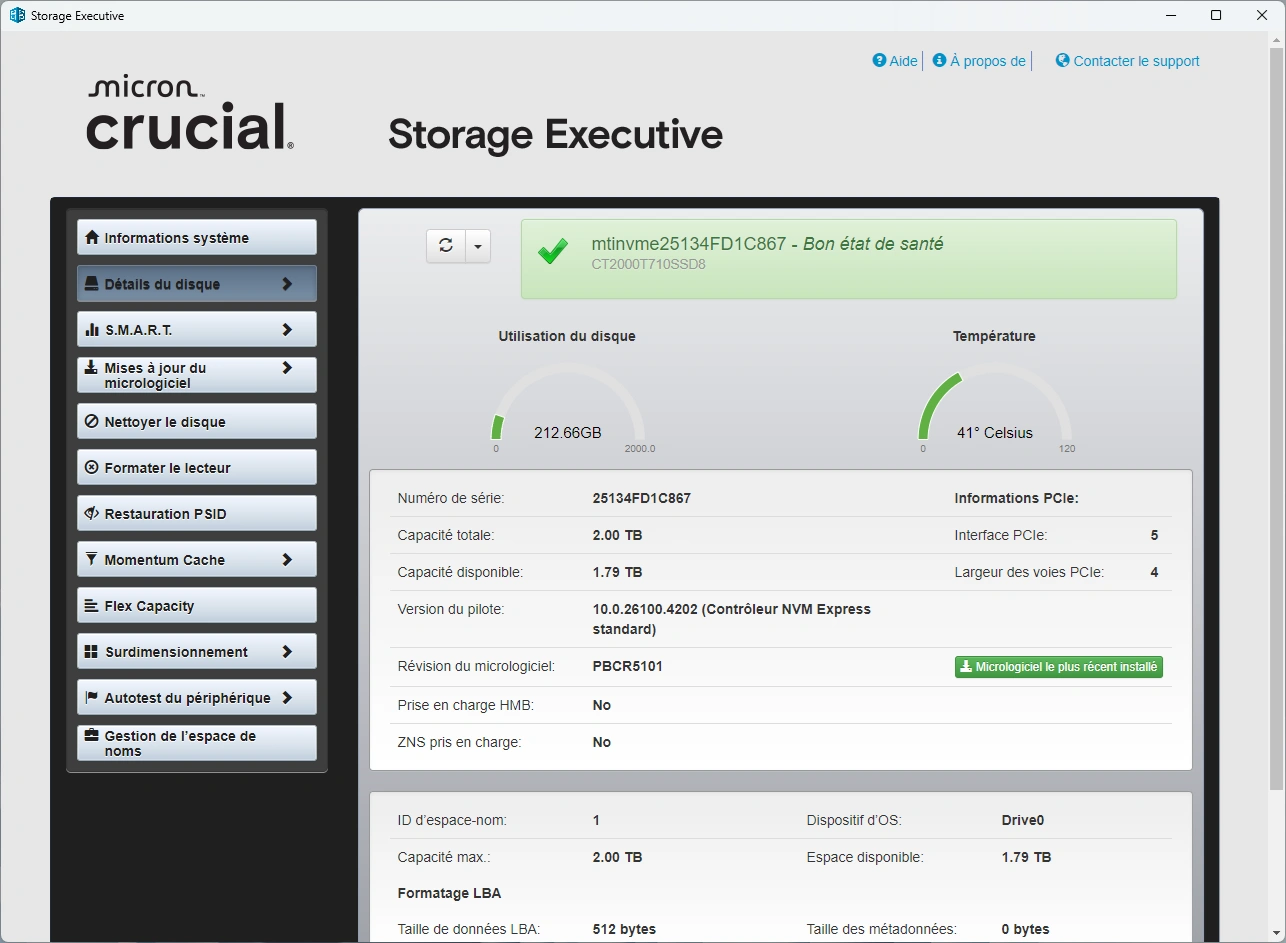1286x943 pixels.
Task: Open Gestion de l'espace de noms
Action: [x=197, y=743]
